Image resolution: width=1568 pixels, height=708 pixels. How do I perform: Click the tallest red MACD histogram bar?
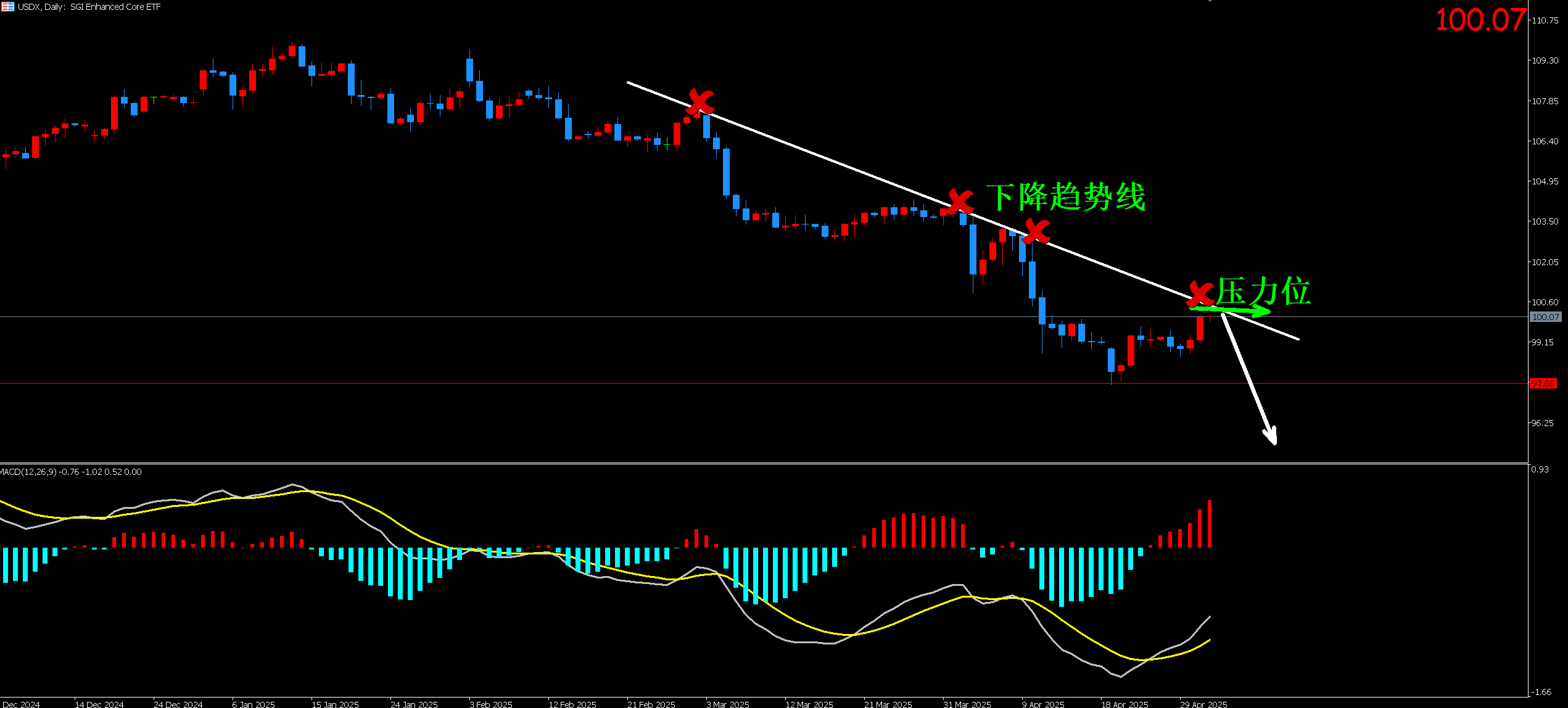1210,524
